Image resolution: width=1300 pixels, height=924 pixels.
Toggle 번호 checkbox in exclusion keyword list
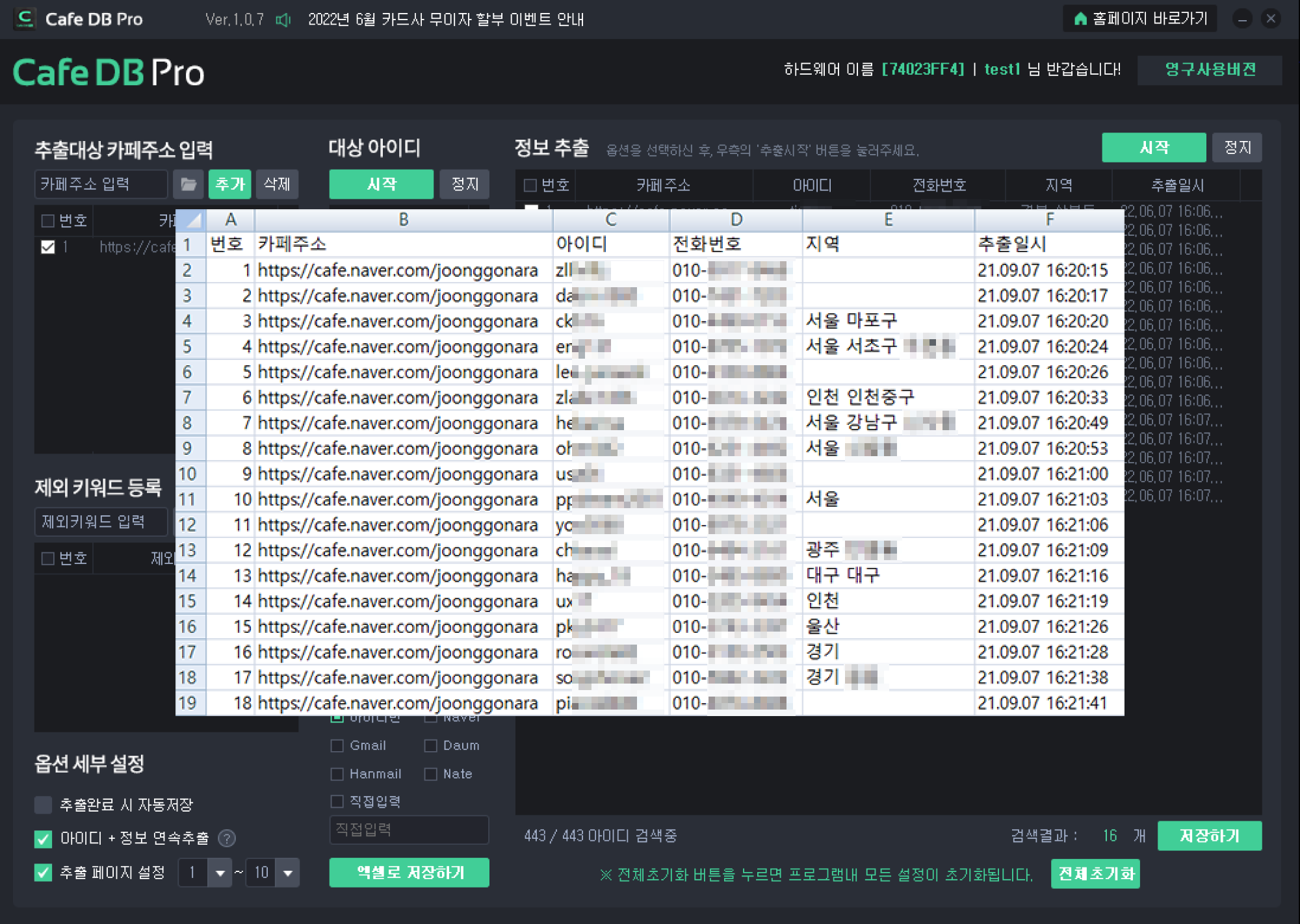tap(47, 558)
